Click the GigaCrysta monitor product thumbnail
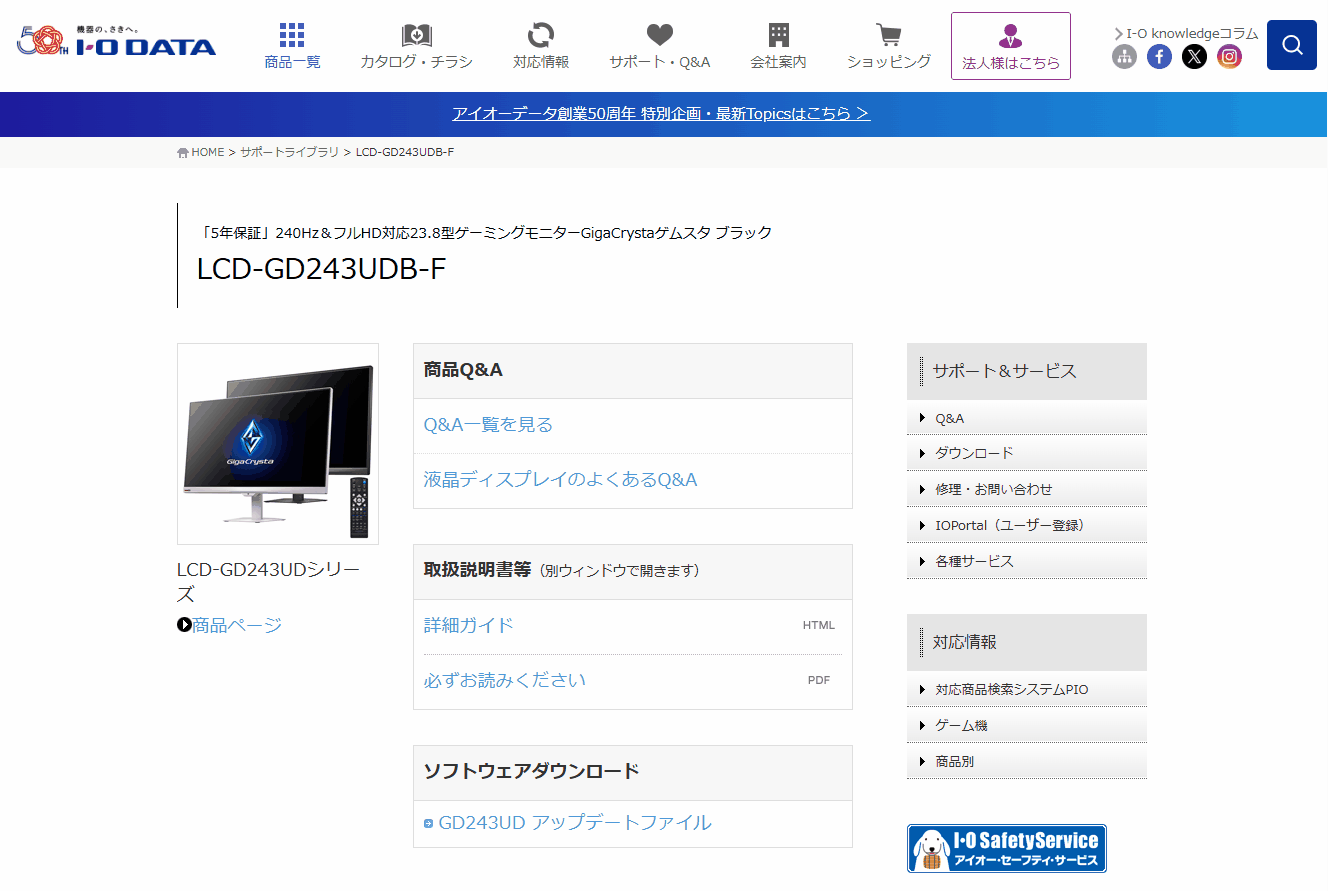 [x=278, y=444]
